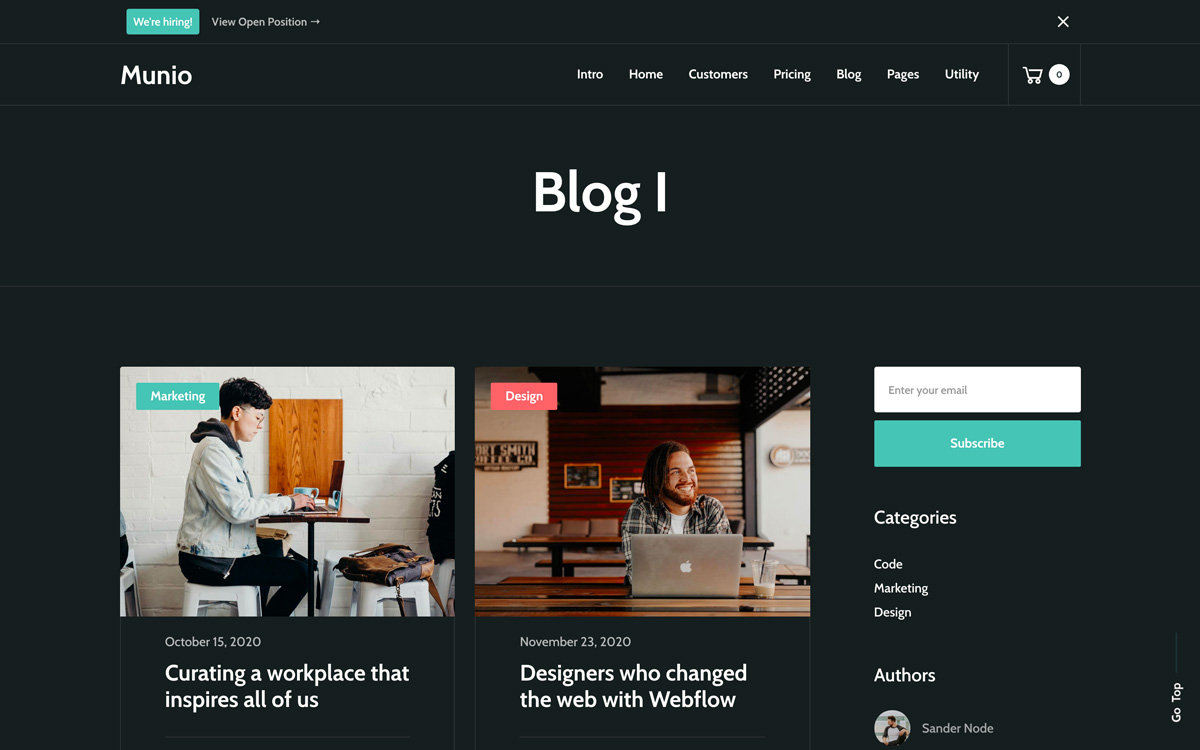Filter by the Code category
Image resolution: width=1200 pixels, height=750 pixels.
click(x=888, y=564)
